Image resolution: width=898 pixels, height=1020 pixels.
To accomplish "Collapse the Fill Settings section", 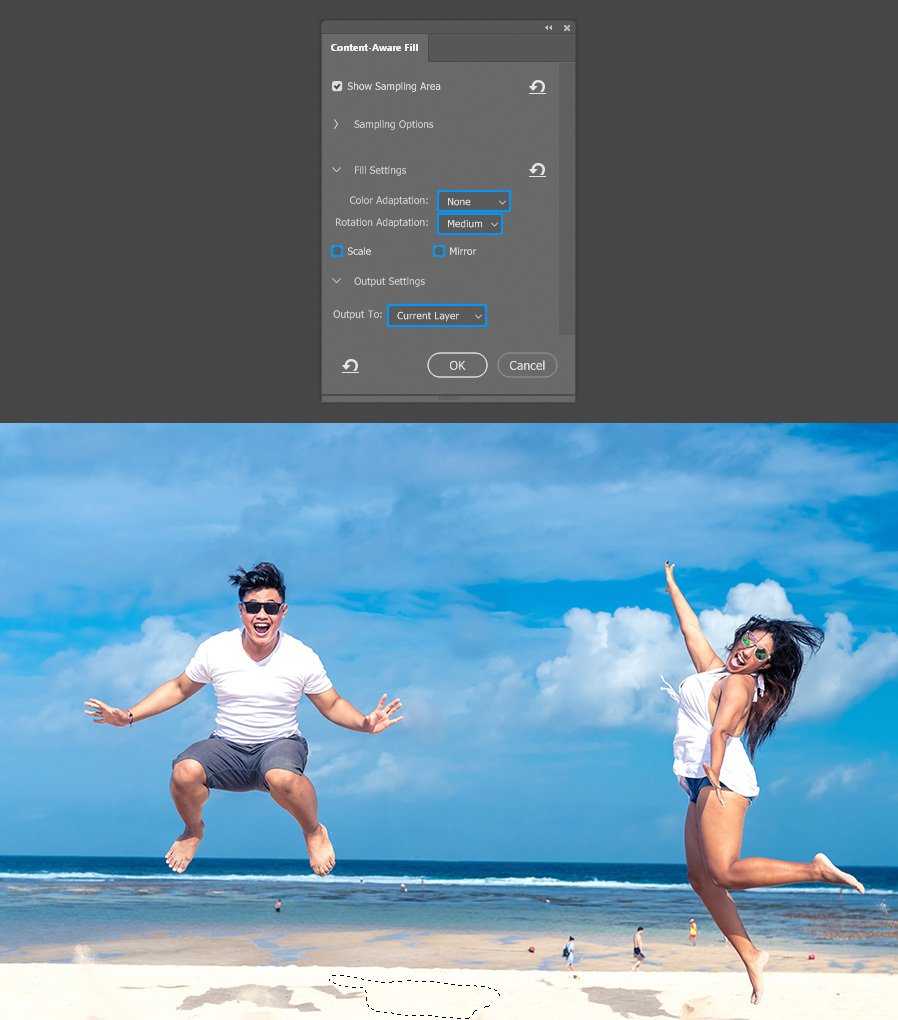I will point(336,170).
